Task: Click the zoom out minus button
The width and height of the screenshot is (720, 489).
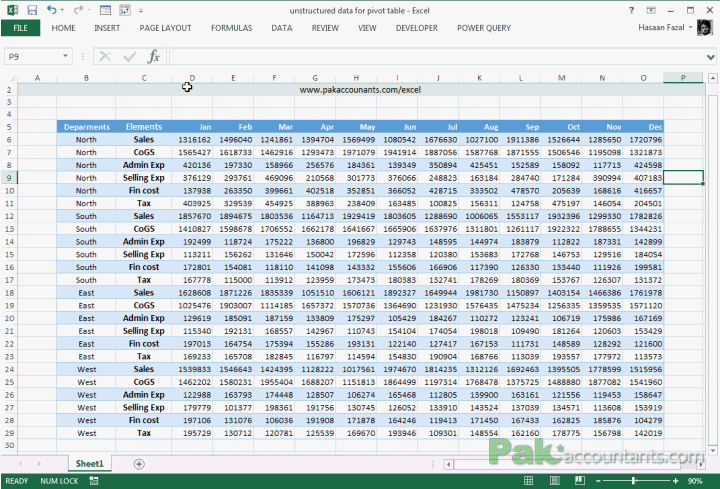Action: (598, 481)
